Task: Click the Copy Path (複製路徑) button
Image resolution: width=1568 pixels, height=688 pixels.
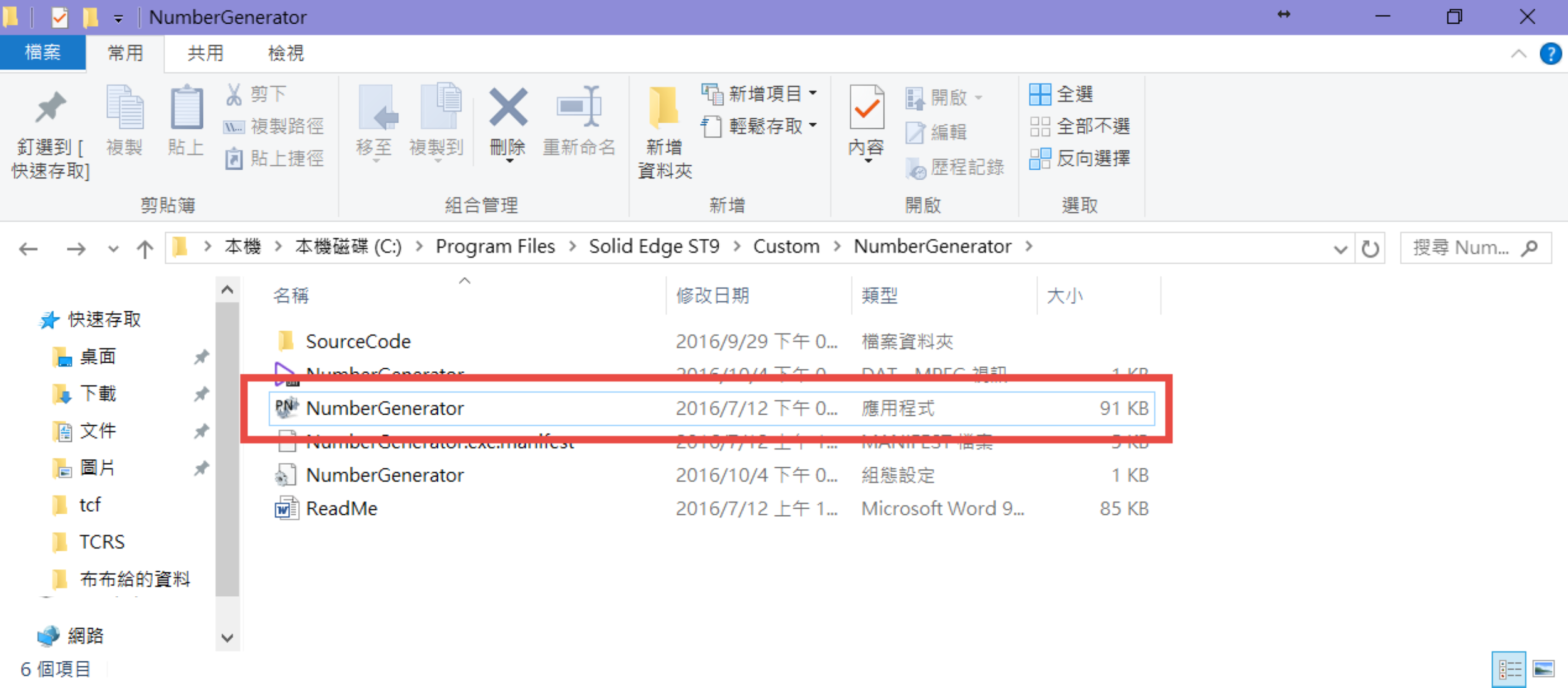Action: 274,126
